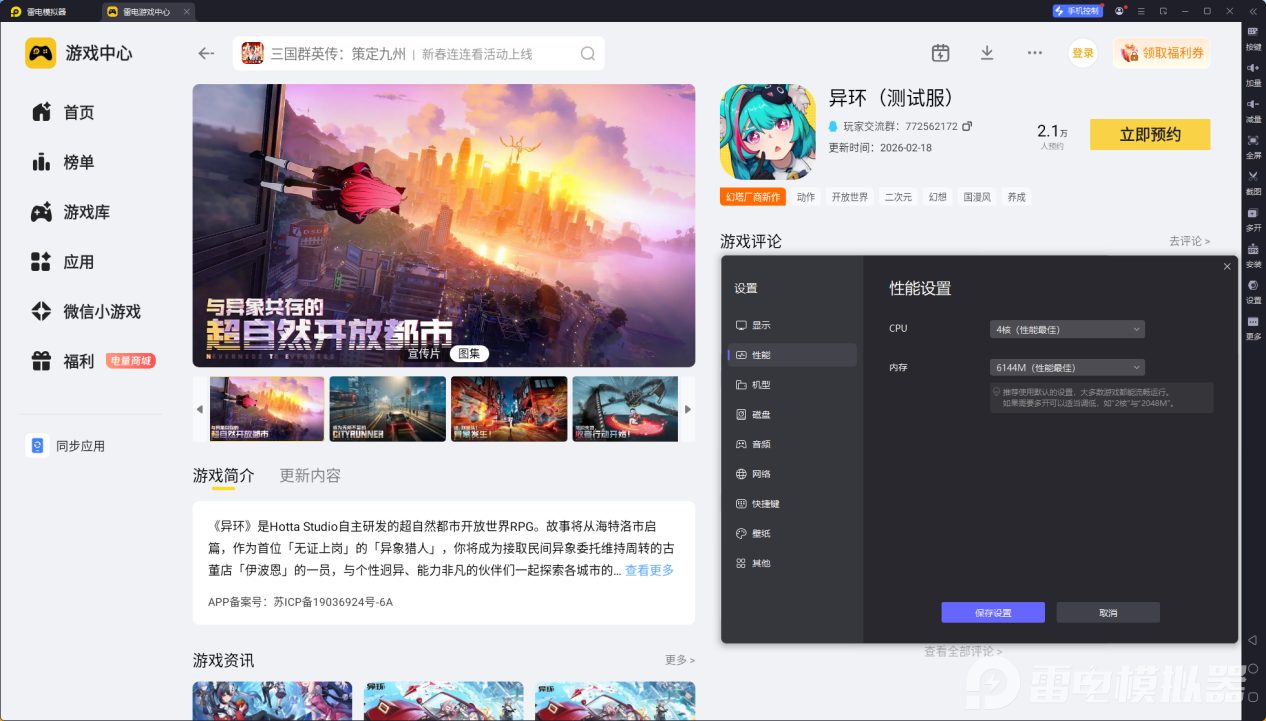
Task: Open the calendar reservation icon
Action: click(940, 53)
